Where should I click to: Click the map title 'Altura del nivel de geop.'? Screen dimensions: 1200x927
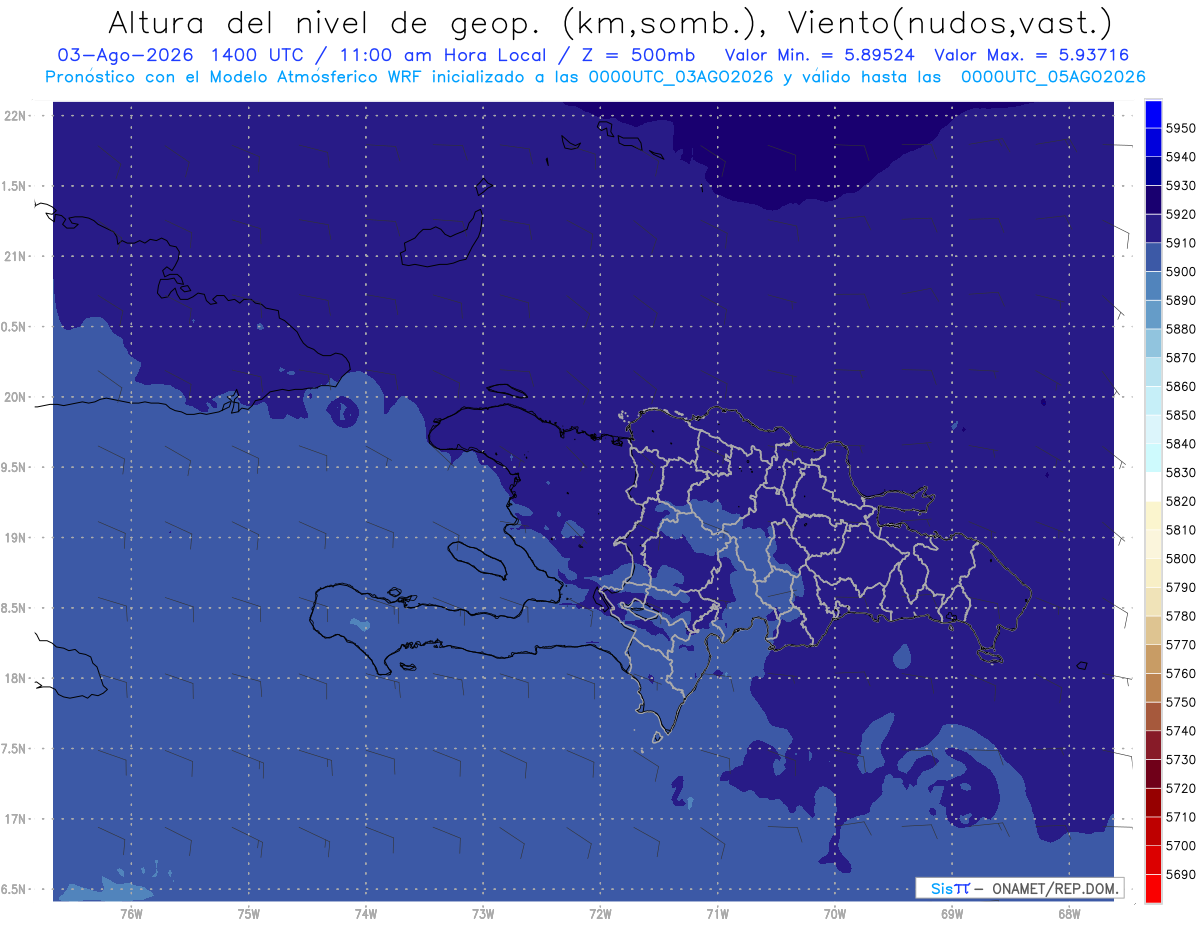click(x=325, y=22)
